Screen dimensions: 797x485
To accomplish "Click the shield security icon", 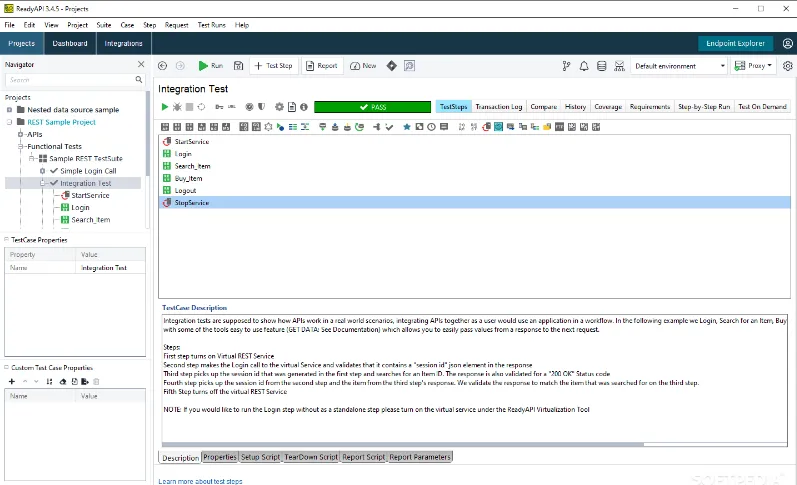I will tap(261, 107).
